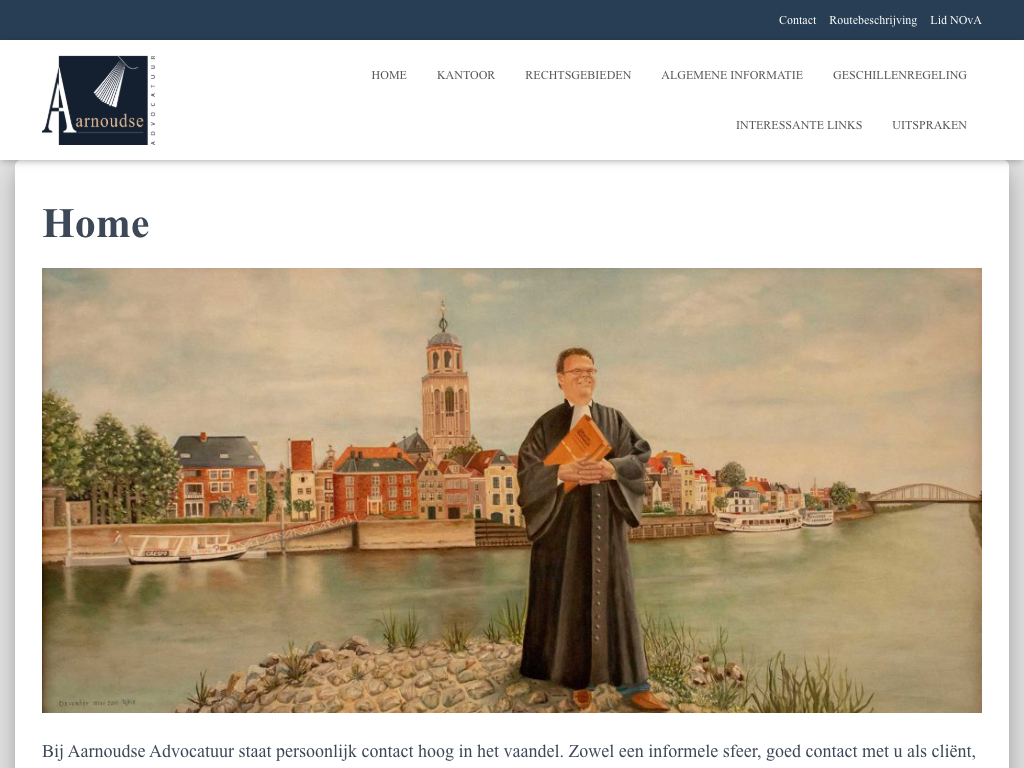Open the KANTOOR menu item
This screenshot has width=1024, height=768.
pyautogui.click(x=466, y=75)
